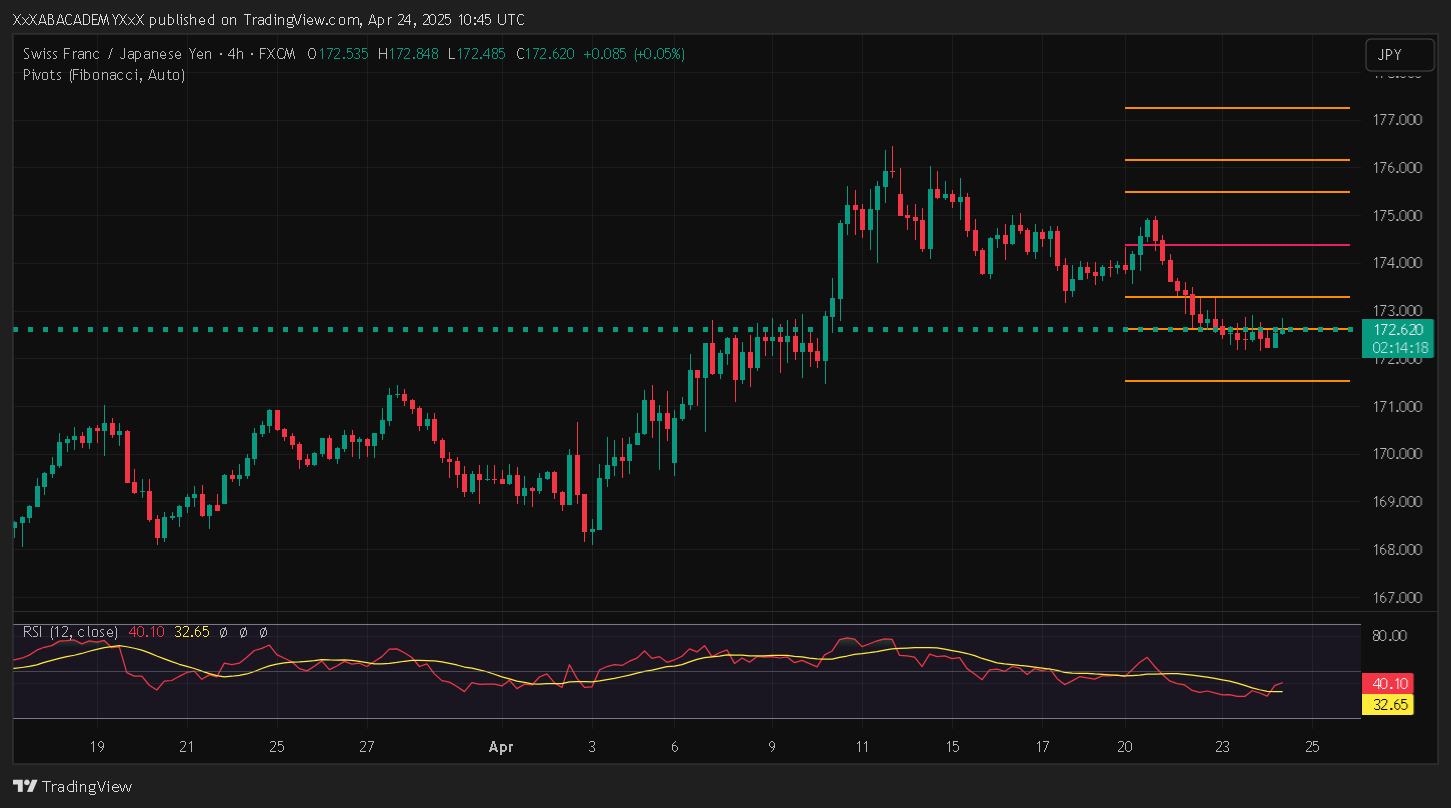Click the topmost orange pivot resistance line
This screenshot has width=1451, height=808.
pyautogui.click(x=1236, y=108)
